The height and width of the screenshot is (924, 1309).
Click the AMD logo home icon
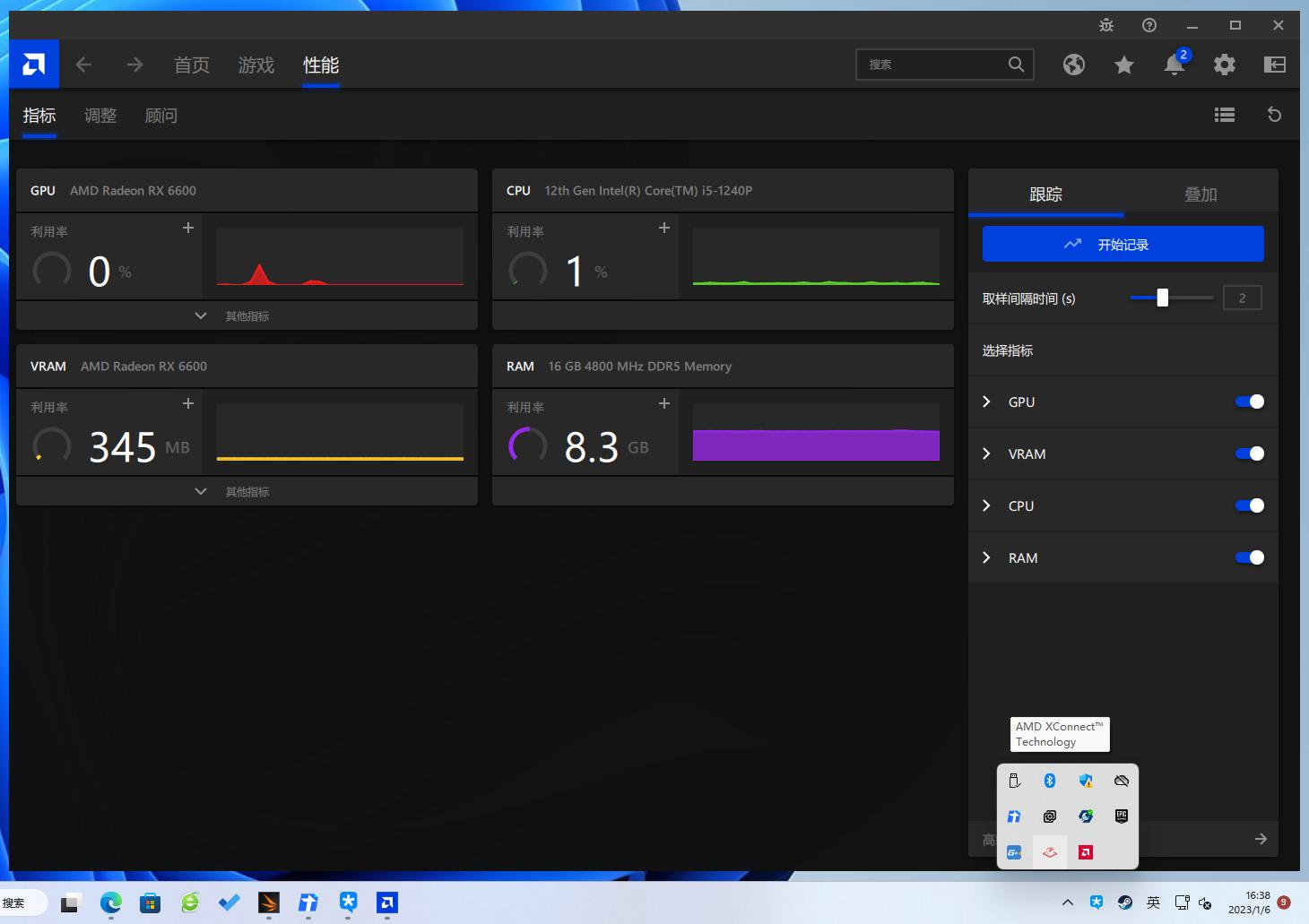(x=34, y=65)
